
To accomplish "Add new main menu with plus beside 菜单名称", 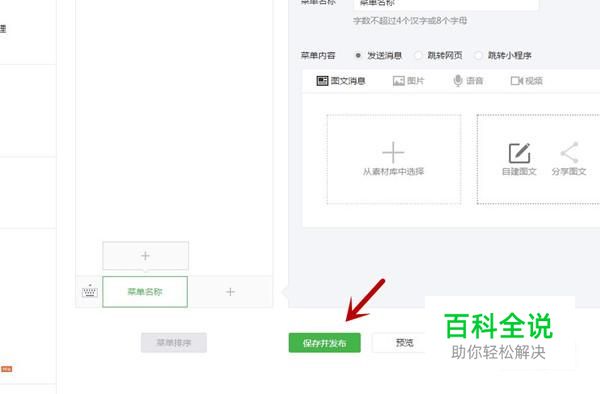I will (230, 292).
